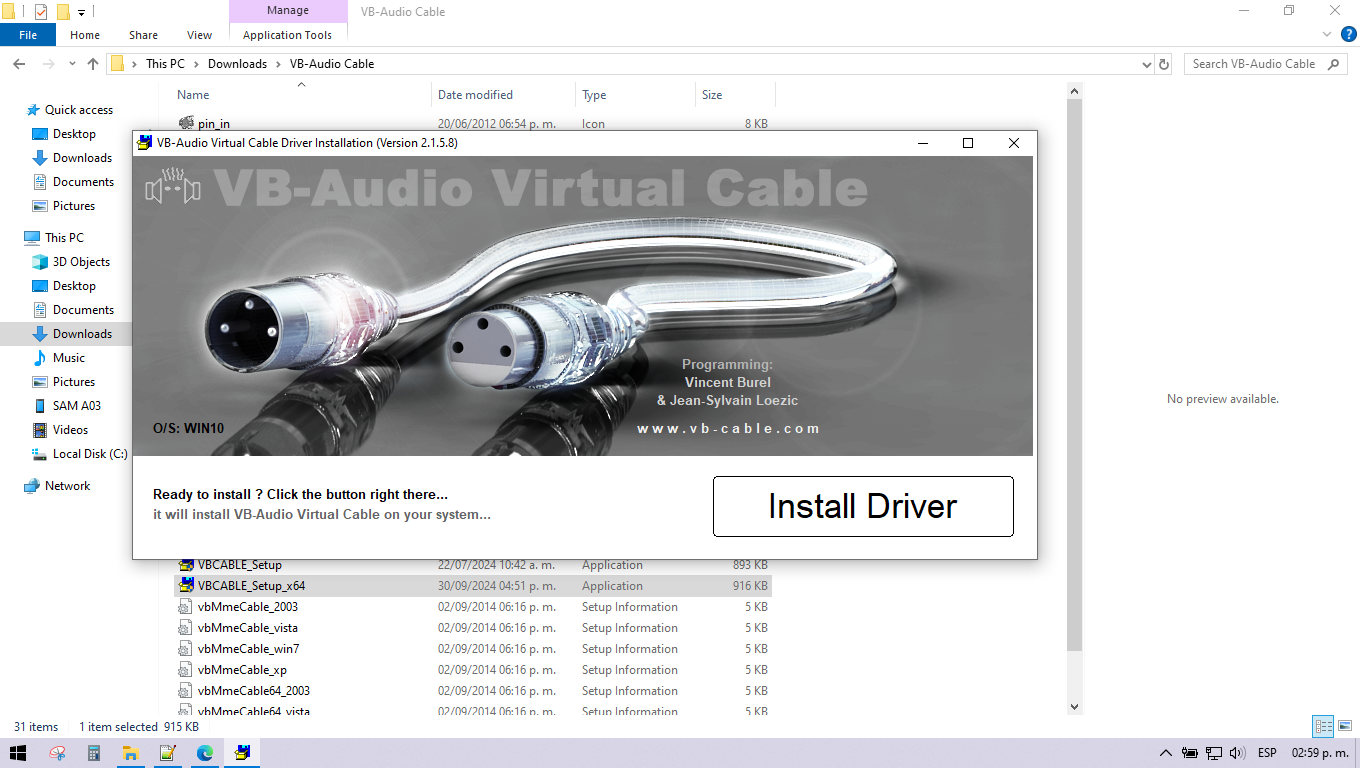Select Videos in navigation pane

pyautogui.click(x=70, y=430)
